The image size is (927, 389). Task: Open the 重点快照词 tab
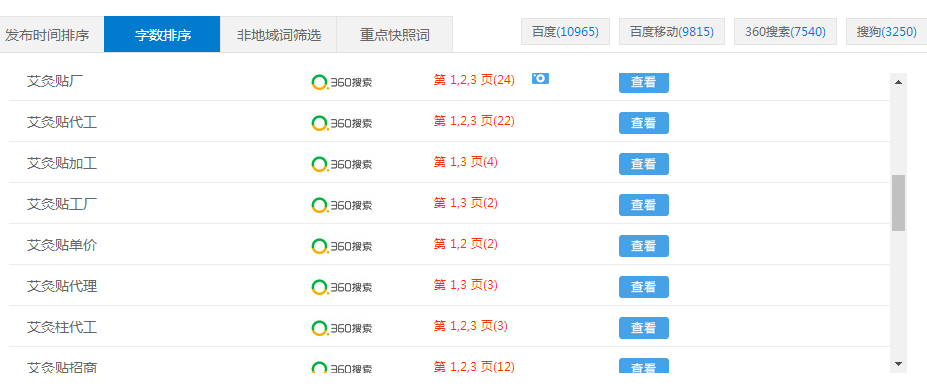(394, 35)
